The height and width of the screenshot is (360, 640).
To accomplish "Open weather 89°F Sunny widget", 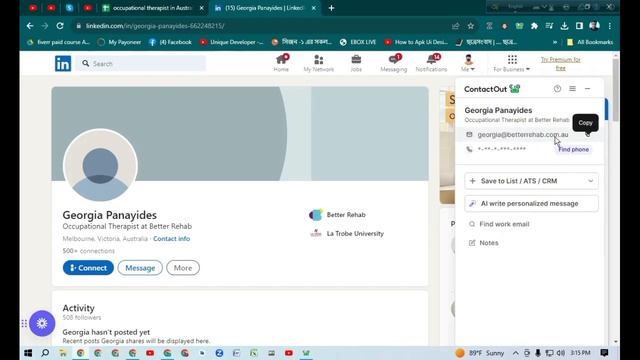I will (480, 353).
